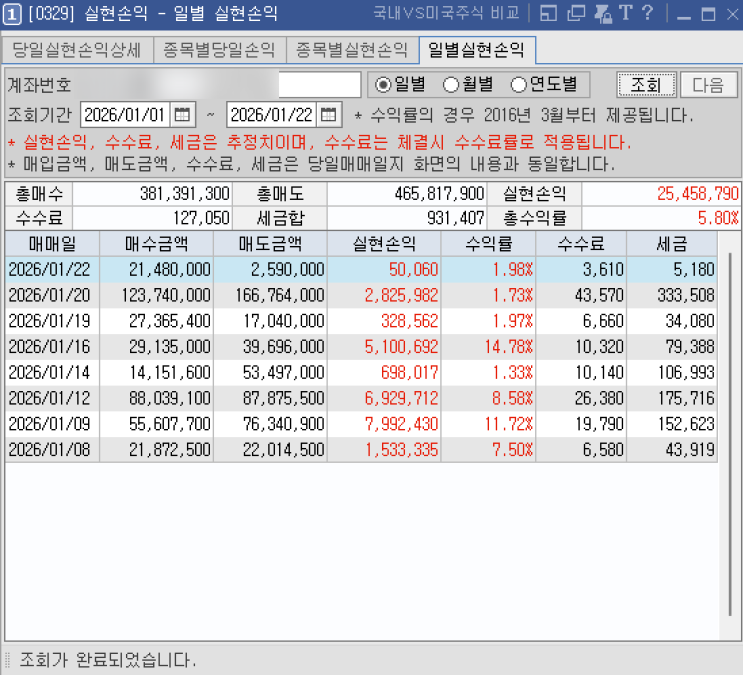Screen dimensions: 743x675
Task: Focus the end date field 2026/01/22
Action: (272, 115)
